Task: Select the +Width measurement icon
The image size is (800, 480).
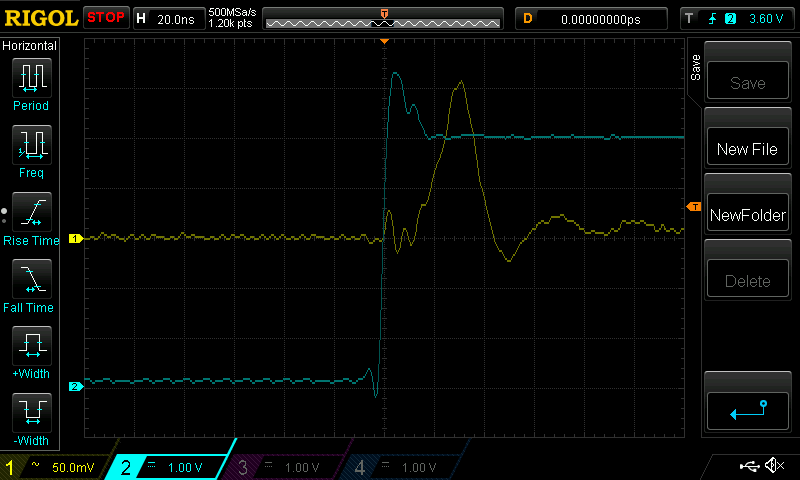Action: point(32,345)
